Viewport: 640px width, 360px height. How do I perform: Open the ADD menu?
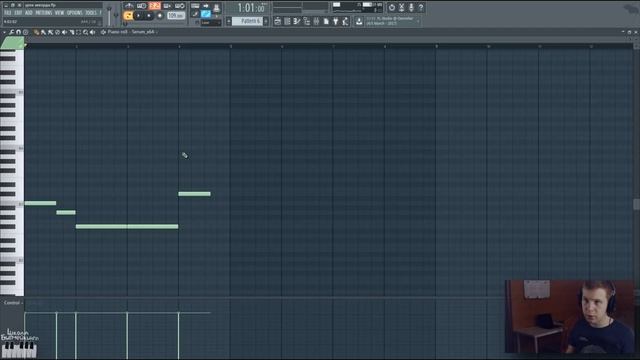[x=29, y=13]
